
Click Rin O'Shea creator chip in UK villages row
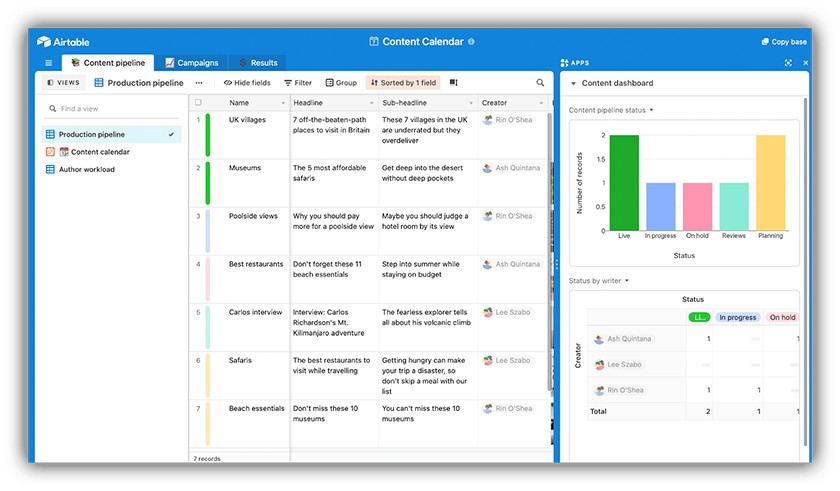[x=508, y=120]
